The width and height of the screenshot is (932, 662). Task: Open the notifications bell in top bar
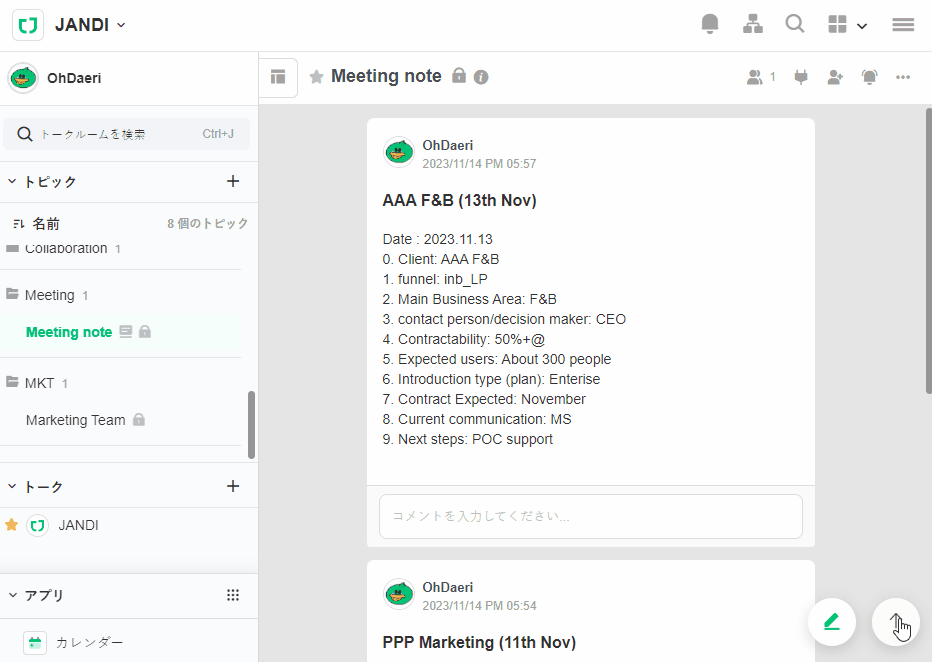tap(710, 25)
